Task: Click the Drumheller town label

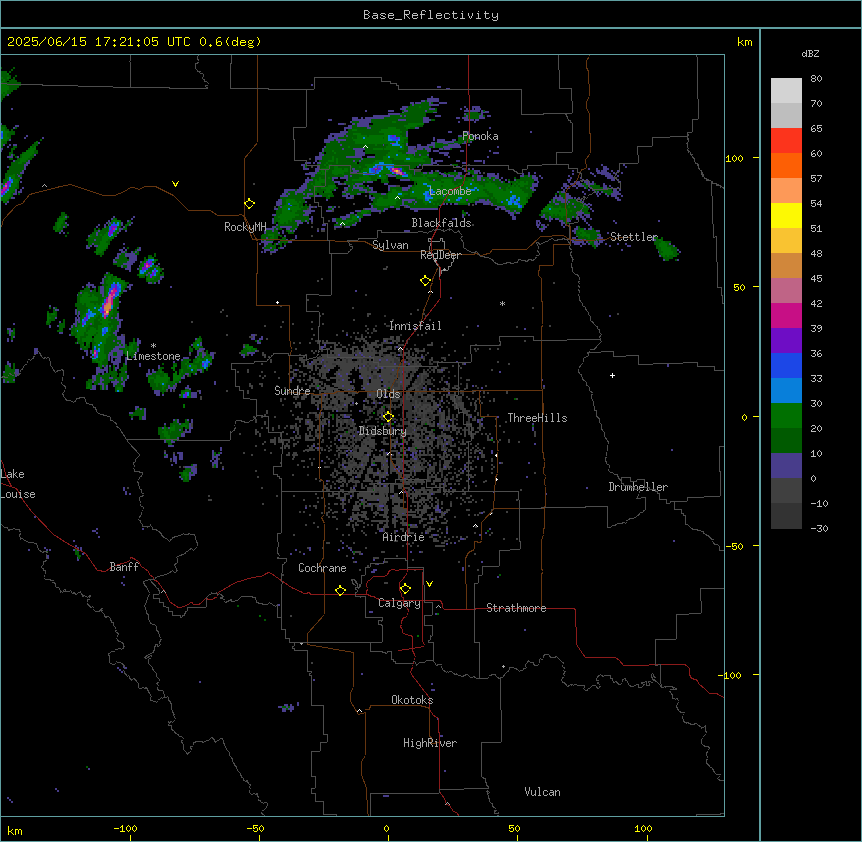Action: pos(638,487)
